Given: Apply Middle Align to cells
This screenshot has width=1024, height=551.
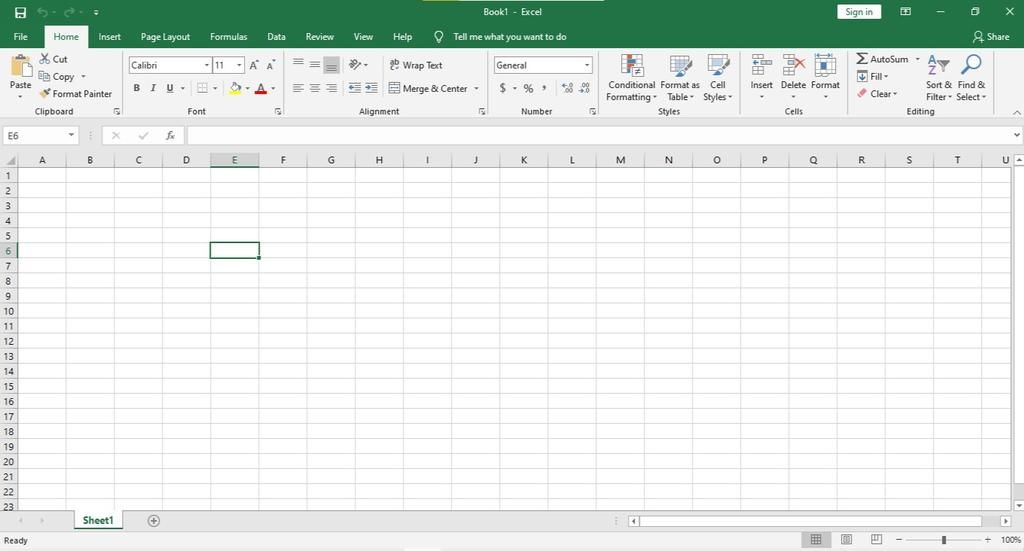Looking at the screenshot, I should pos(315,65).
